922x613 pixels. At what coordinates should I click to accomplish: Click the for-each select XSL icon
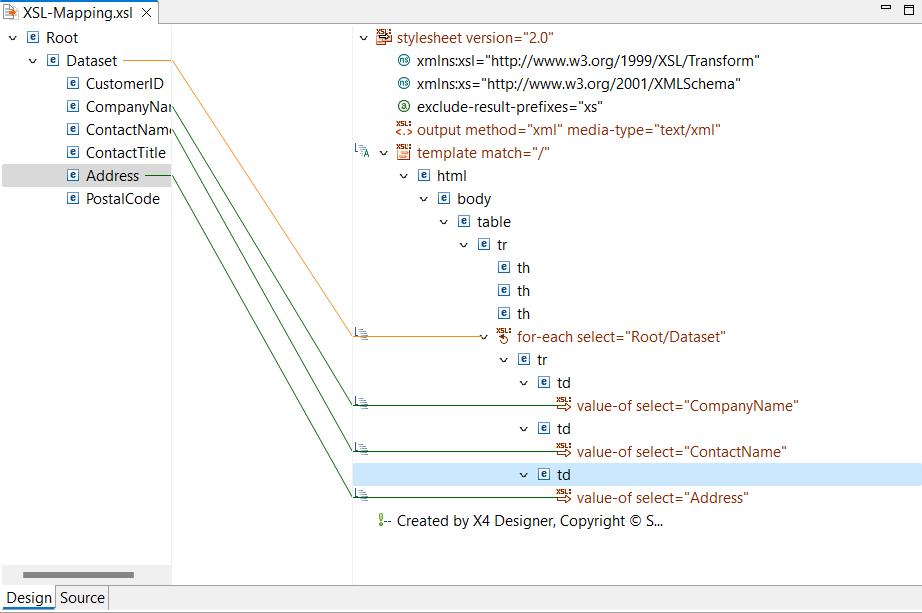pos(504,337)
